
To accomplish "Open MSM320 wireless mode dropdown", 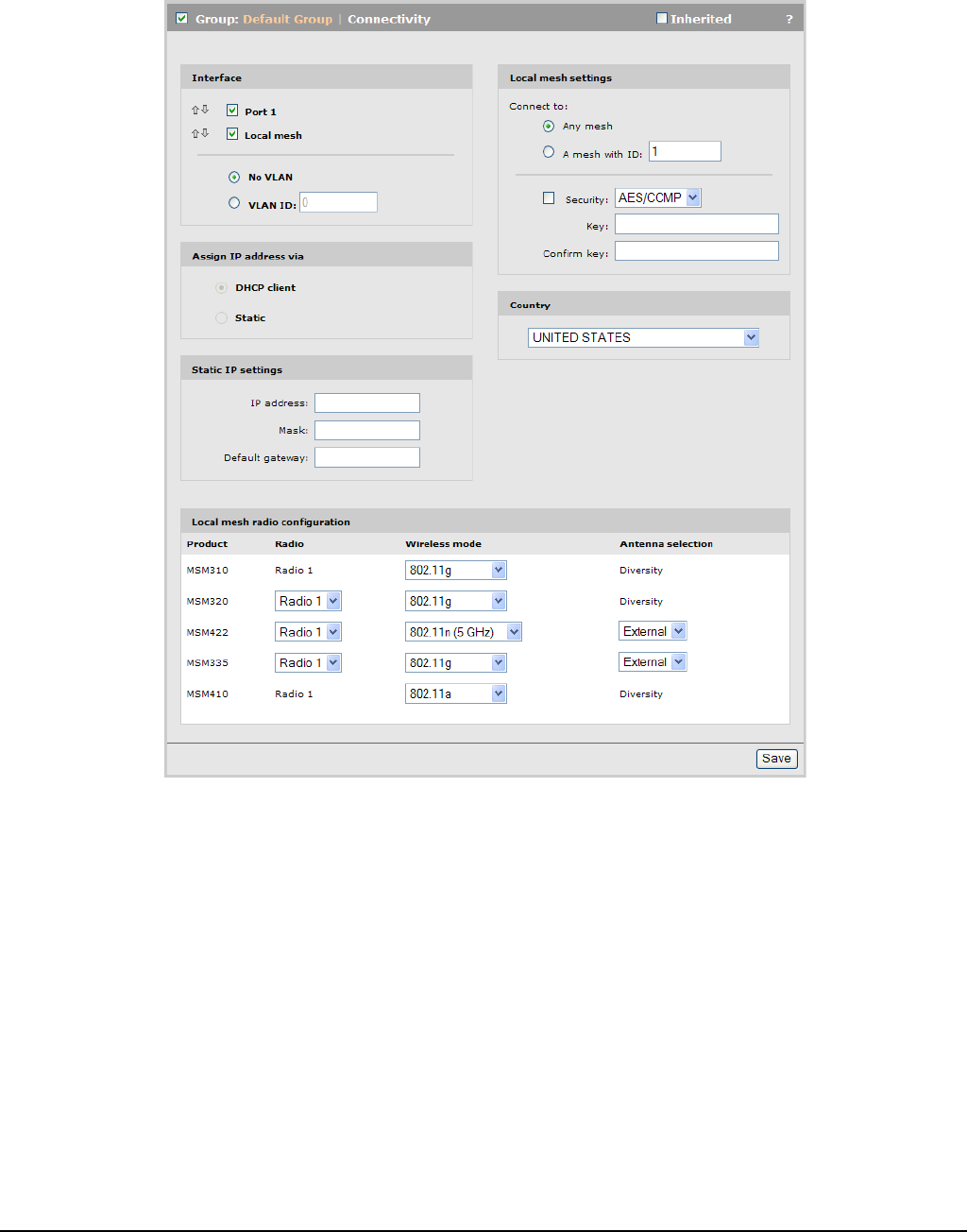I will click(x=456, y=601).
